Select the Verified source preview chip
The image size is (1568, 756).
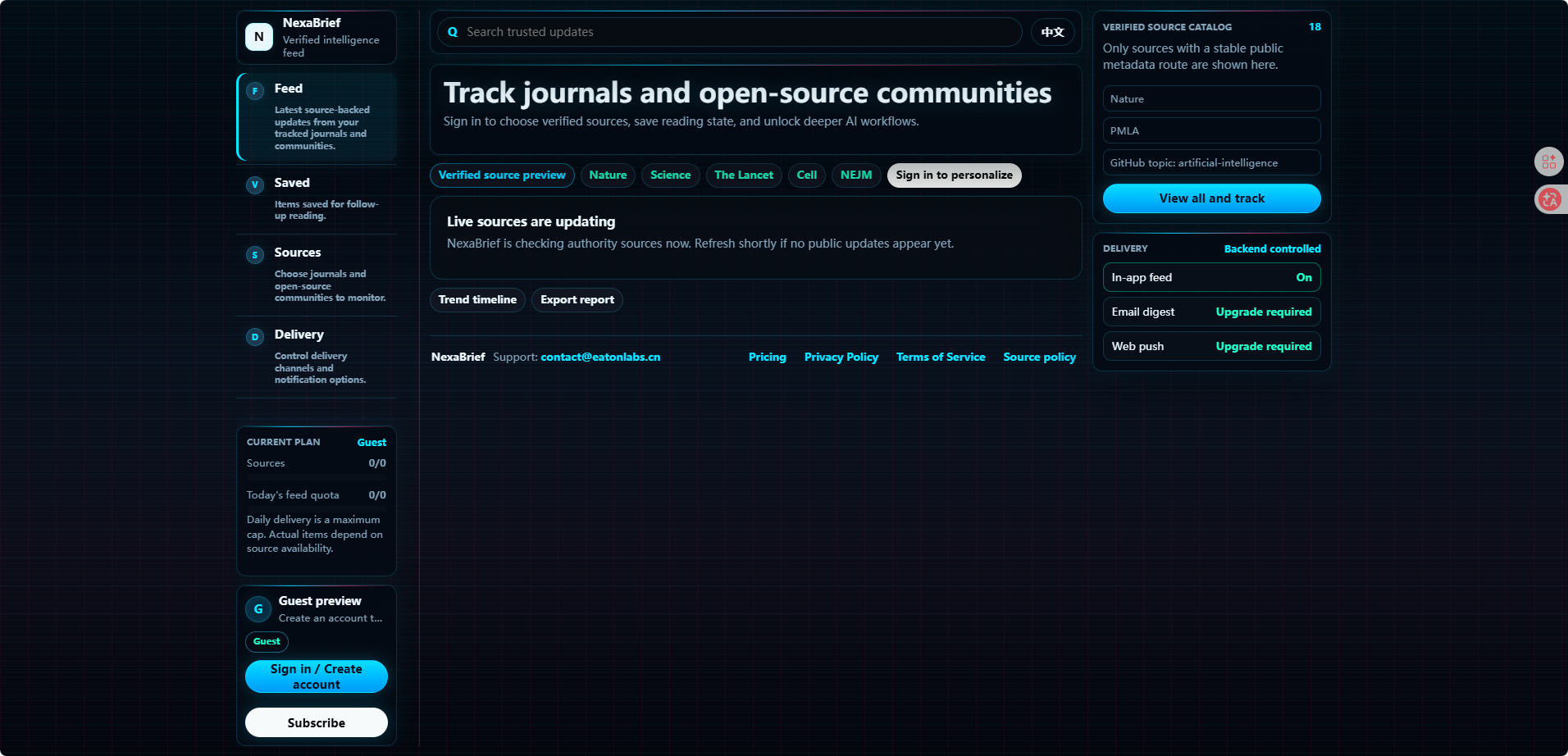502,175
